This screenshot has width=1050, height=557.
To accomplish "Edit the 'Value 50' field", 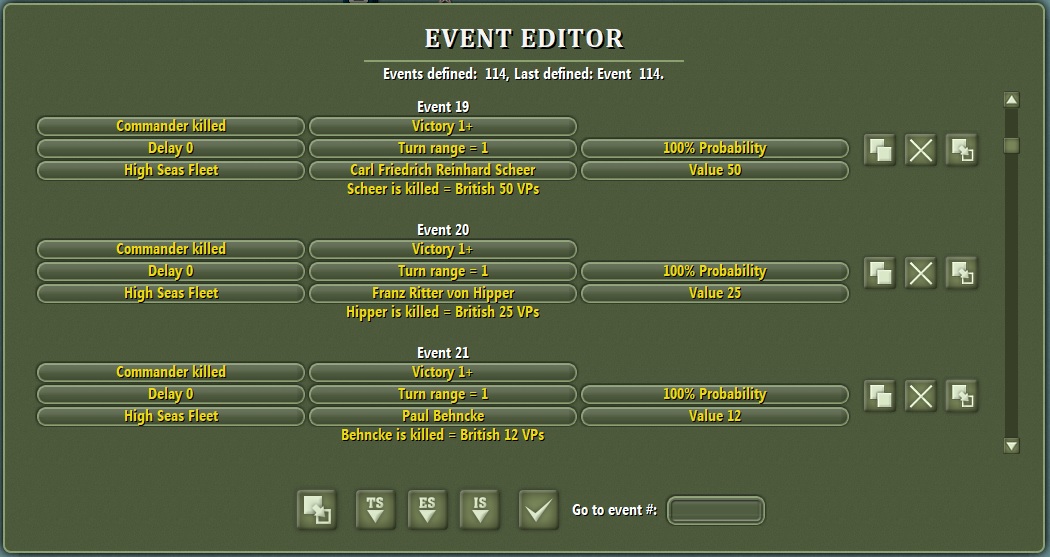I will tap(715, 171).
